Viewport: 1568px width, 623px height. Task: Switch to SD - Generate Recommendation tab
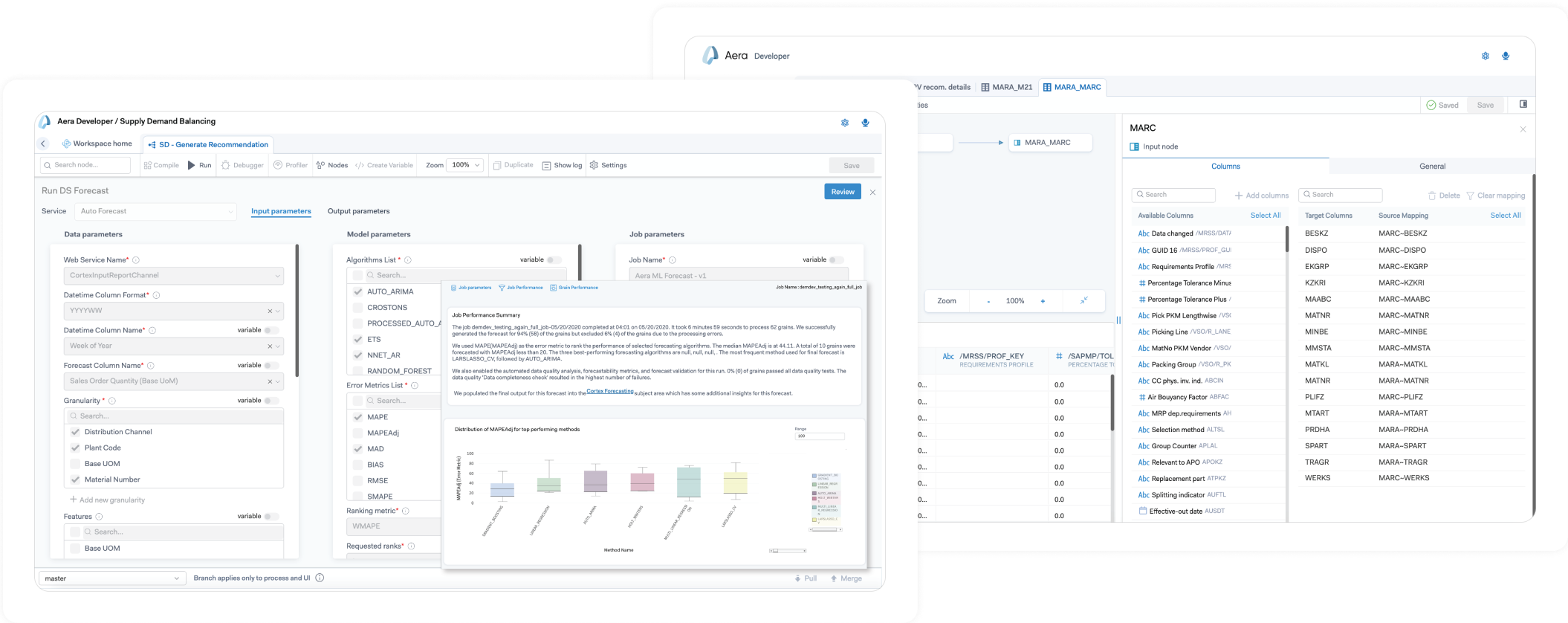pyautogui.click(x=208, y=144)
